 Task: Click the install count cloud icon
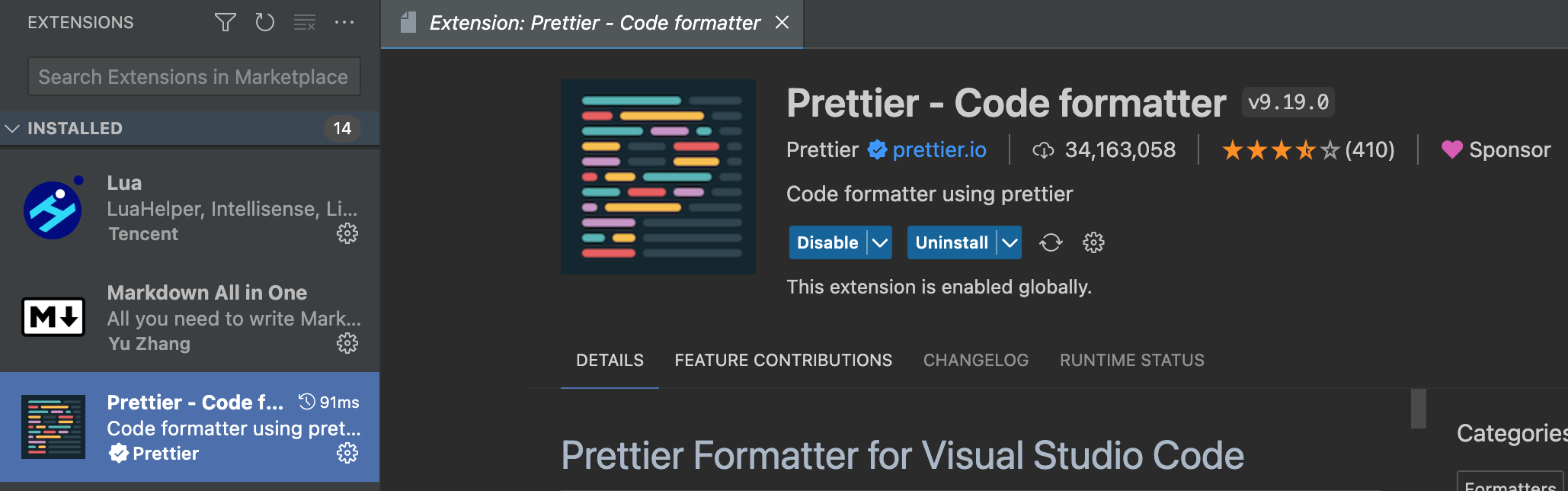pos(1043,150)
